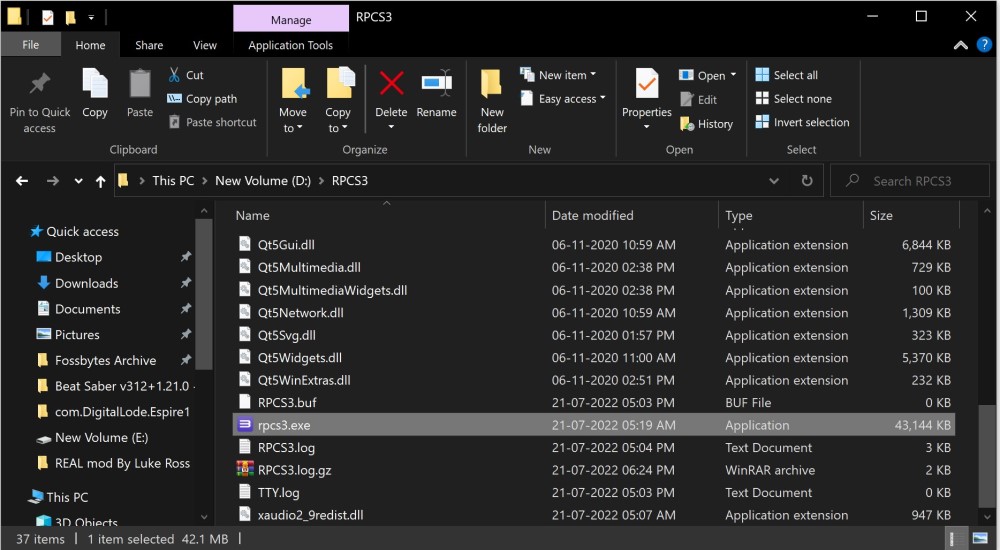Click the Cut scissors icon
The image size is (1000, 550).
click(x=174, y=75)
